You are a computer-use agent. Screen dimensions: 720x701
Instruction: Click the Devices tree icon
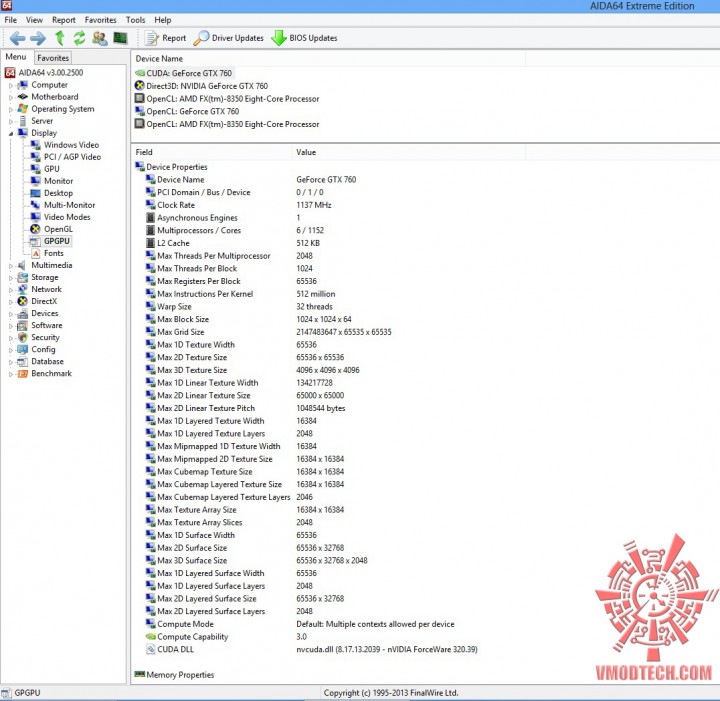pos(22,314)
